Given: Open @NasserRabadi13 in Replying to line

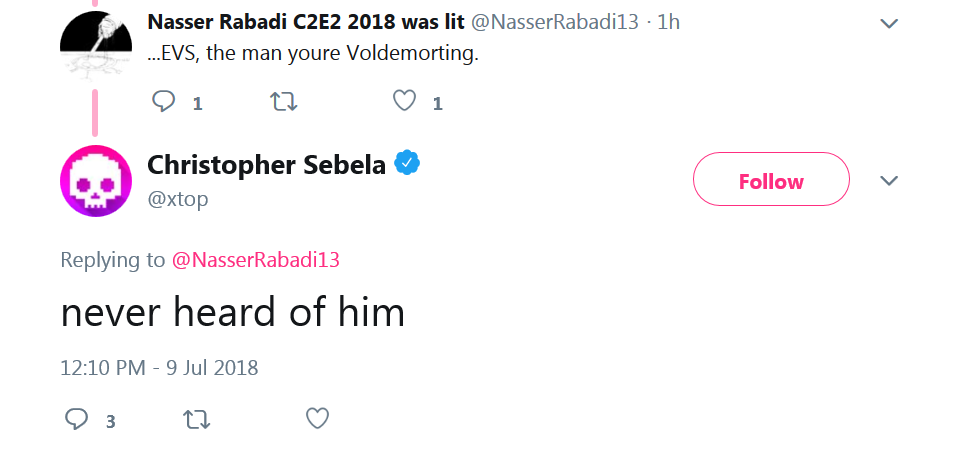Looking at the screenshot, I should point(256,259).
